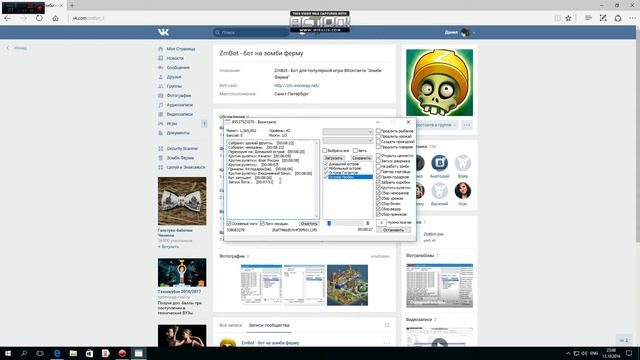
Task: Open Edge from the taskbar
Action: pos(57,353)
